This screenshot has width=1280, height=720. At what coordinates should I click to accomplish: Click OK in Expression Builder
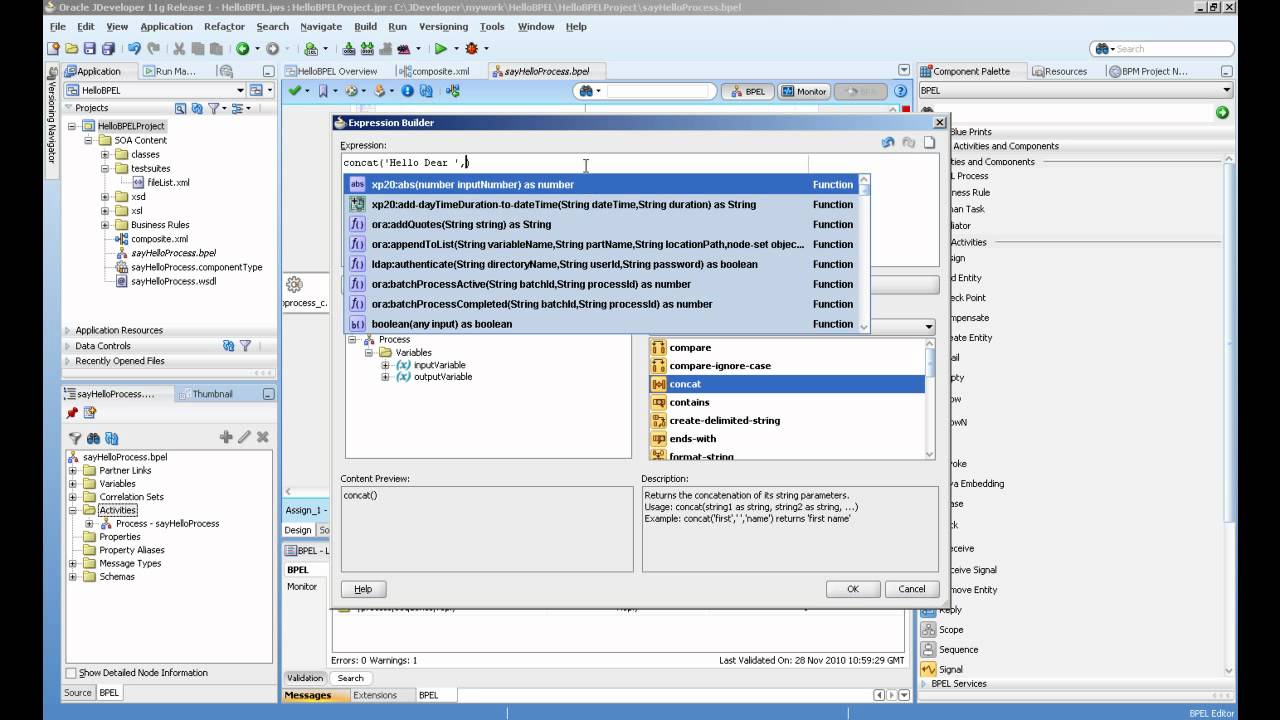point(853,589)
